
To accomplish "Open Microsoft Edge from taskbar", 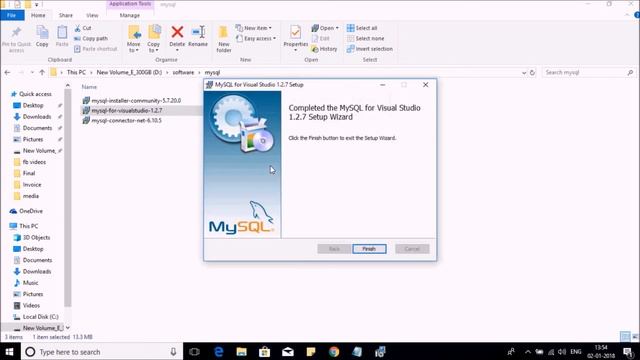I will 218,351.
